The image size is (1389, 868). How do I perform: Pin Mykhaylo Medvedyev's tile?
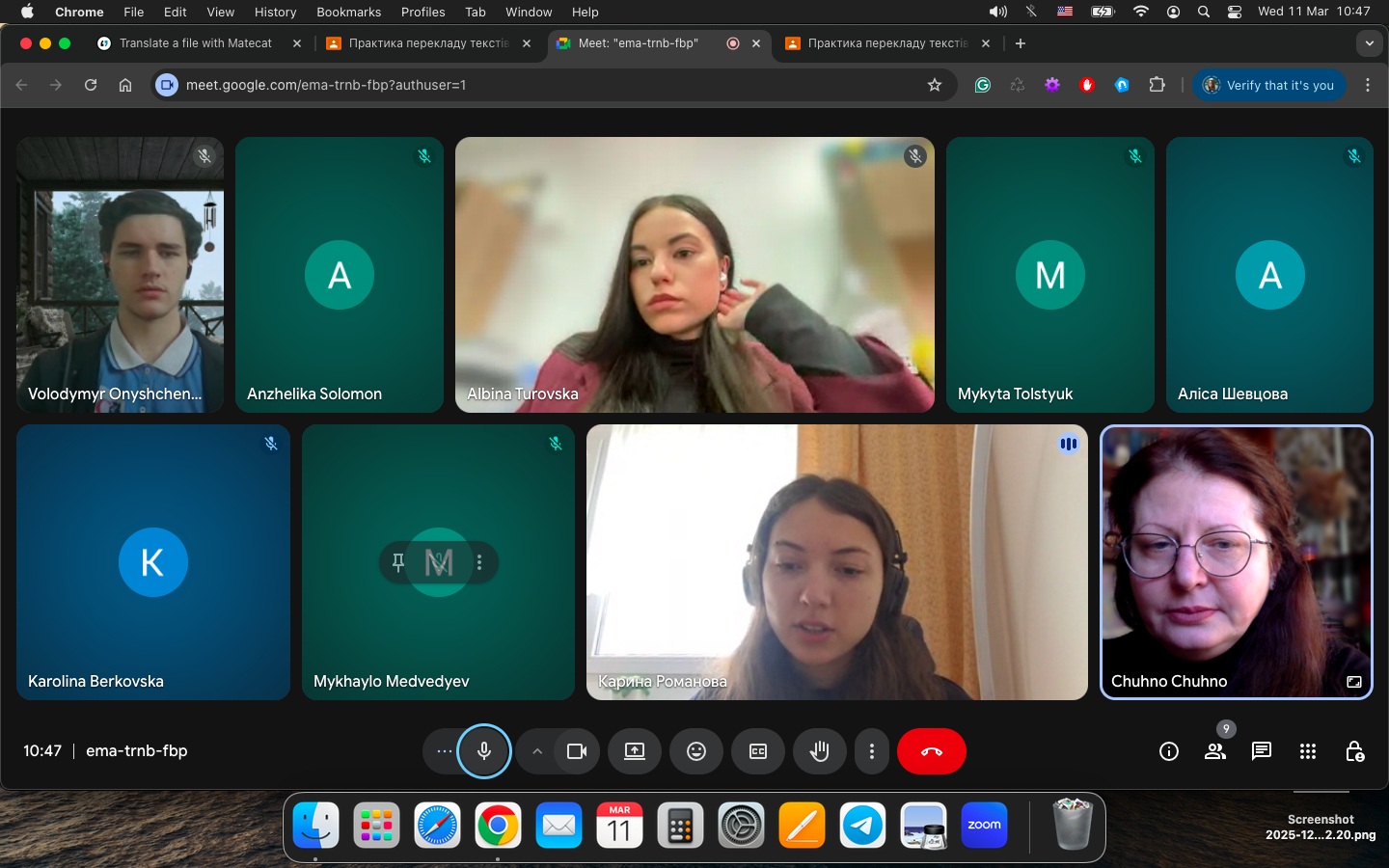[x=398, y=562]
